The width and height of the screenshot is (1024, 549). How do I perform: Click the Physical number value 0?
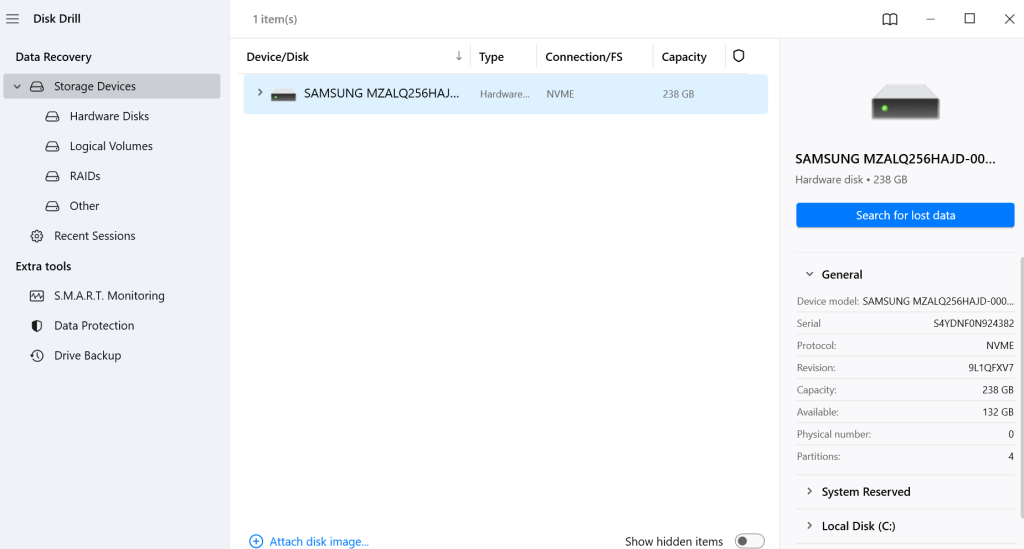[1011, 434]
